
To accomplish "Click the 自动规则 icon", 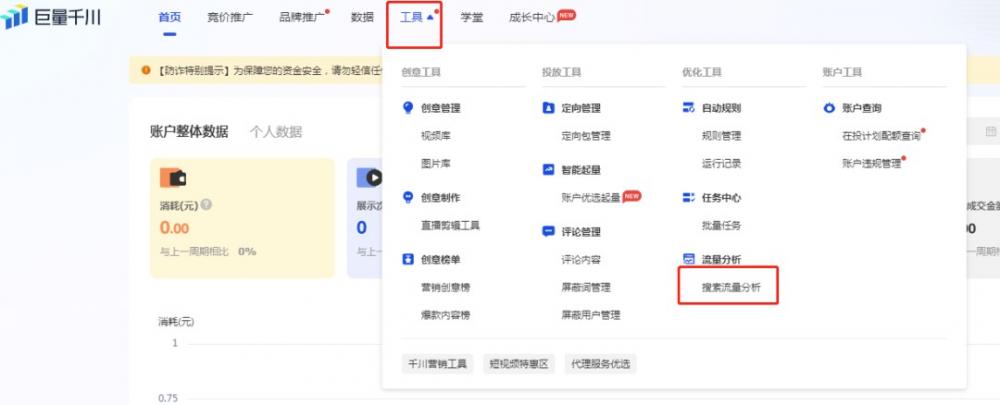I will pos(688,108).
